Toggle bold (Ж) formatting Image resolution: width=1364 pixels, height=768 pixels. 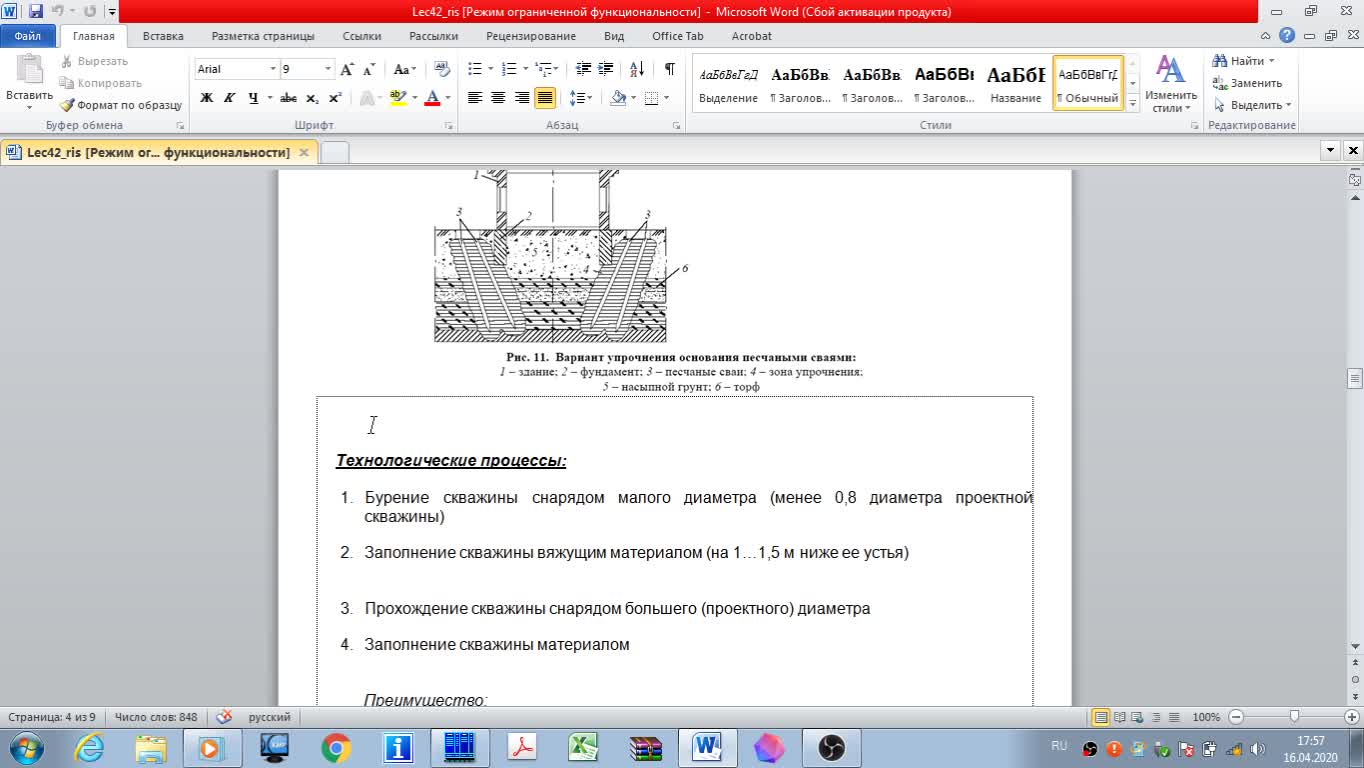click(x=206, y=98)
